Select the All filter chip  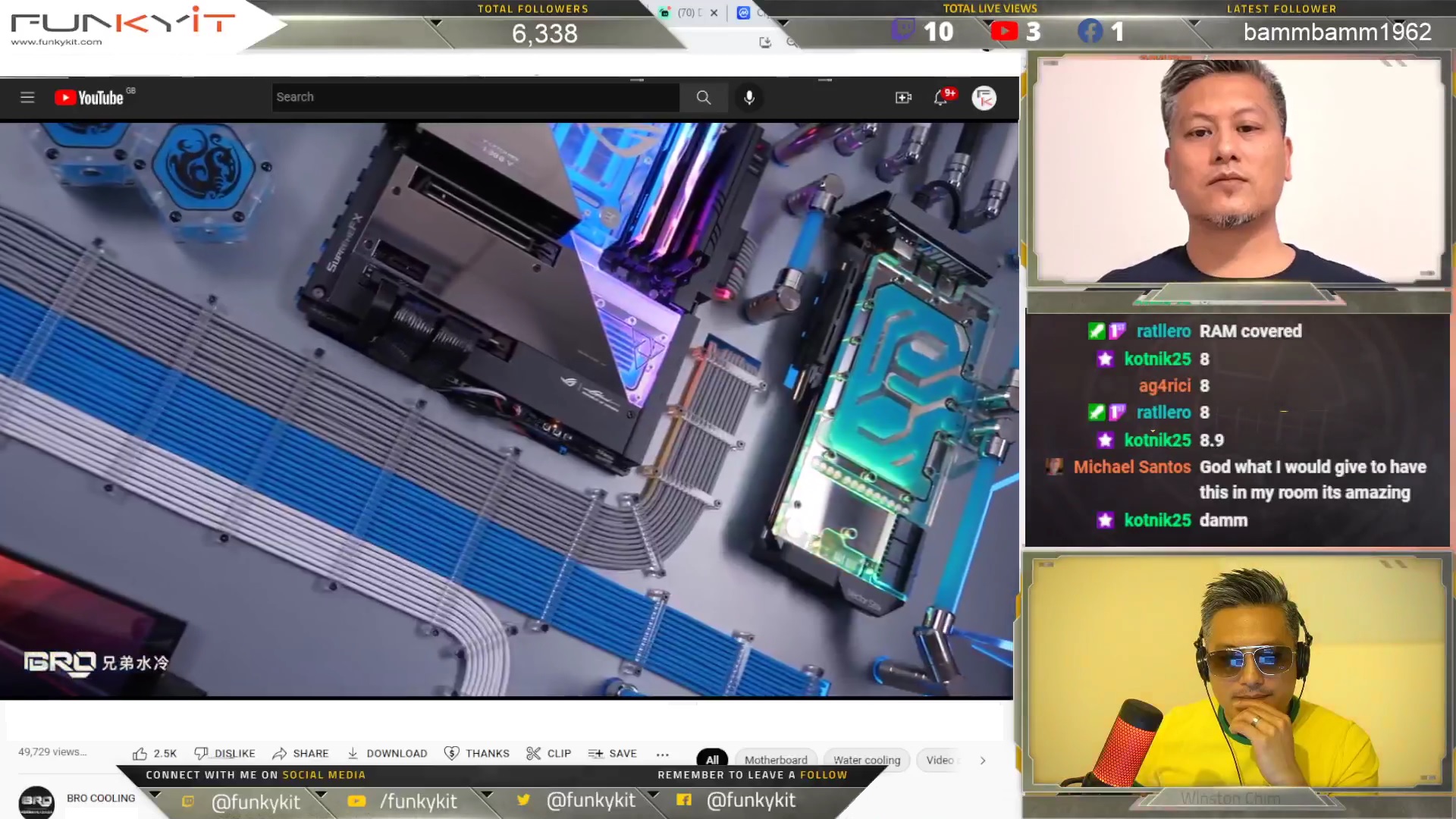712,759
